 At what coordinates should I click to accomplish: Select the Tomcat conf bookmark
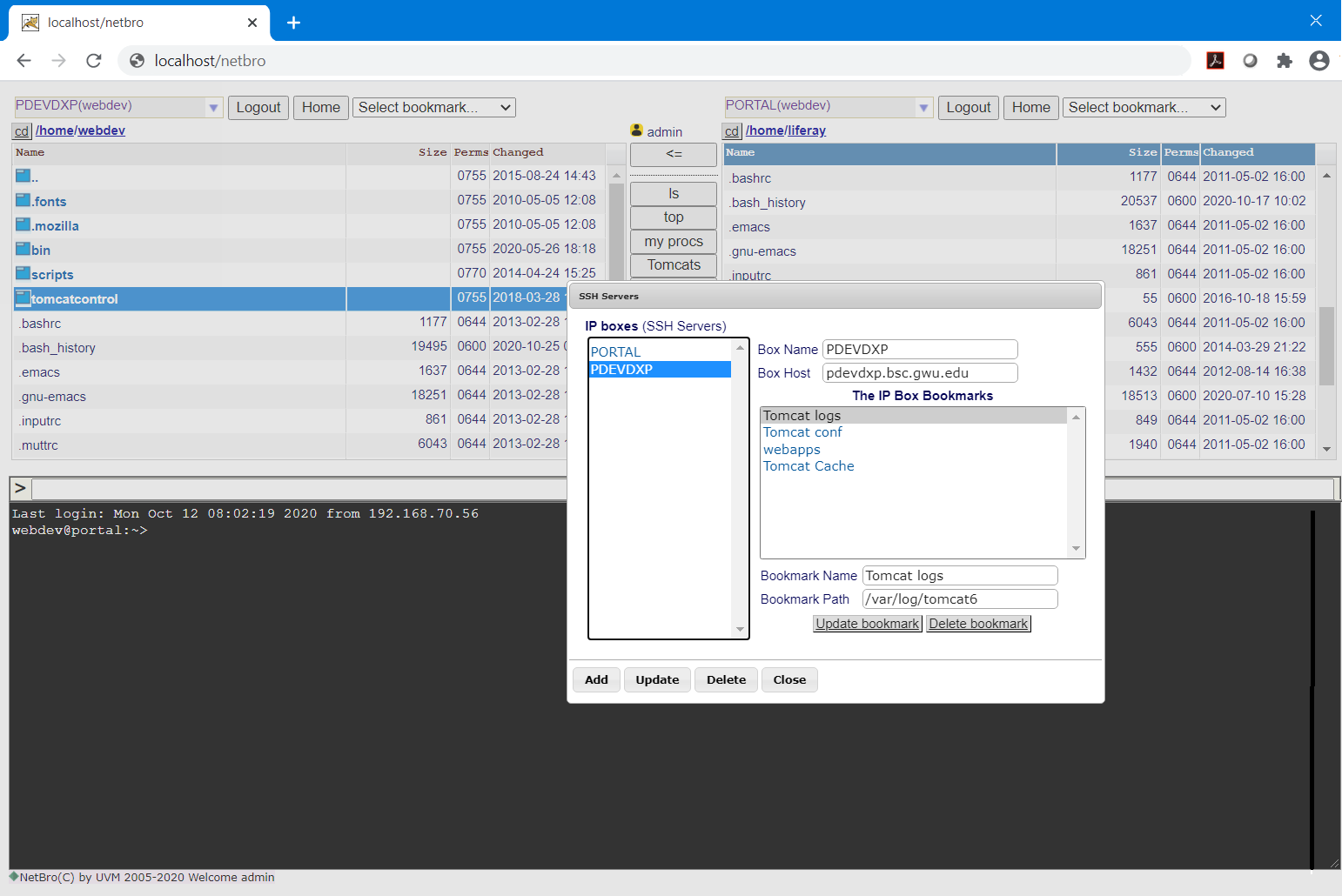[802, 432]
